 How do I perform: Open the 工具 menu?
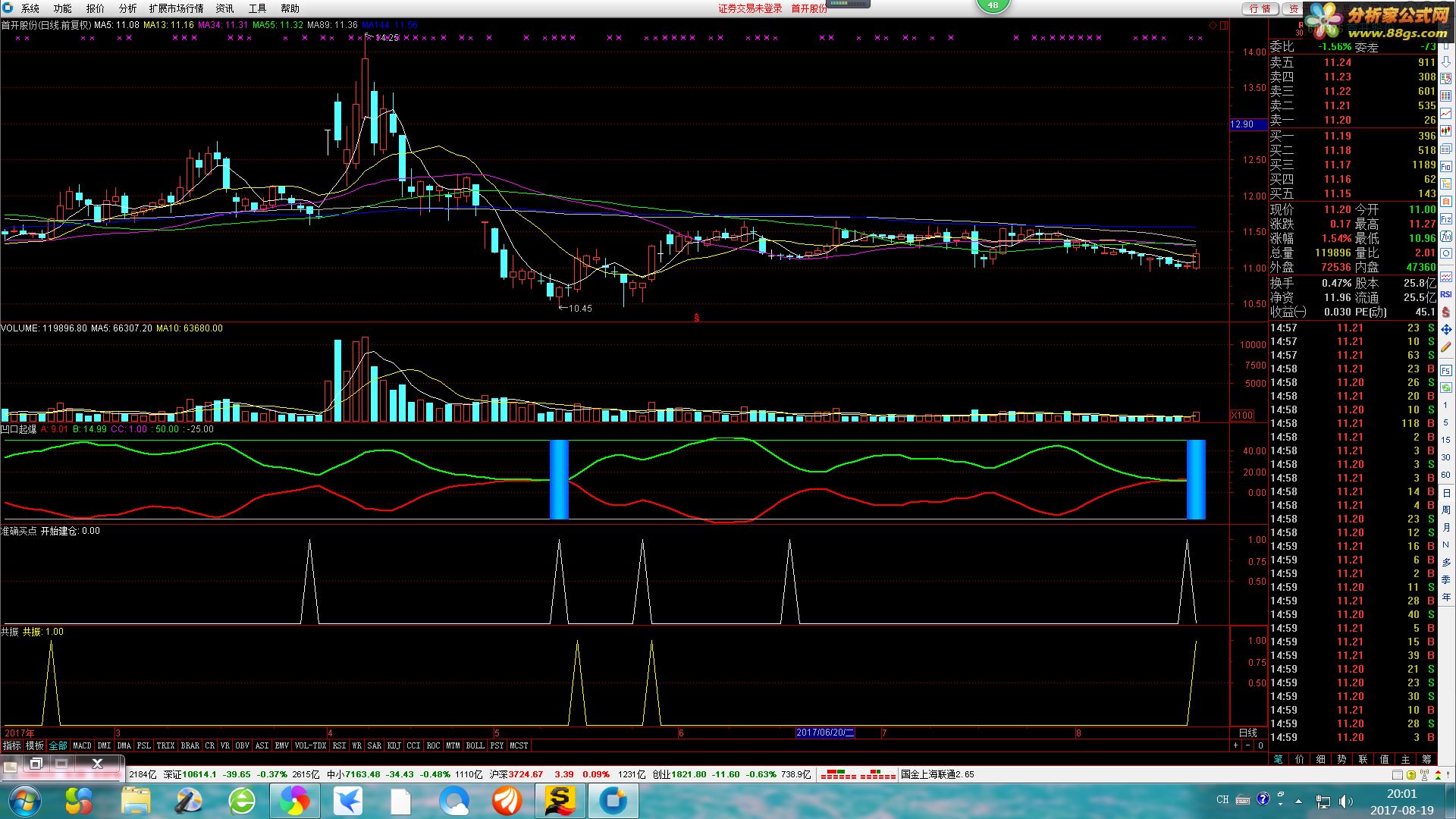[257, 8]
